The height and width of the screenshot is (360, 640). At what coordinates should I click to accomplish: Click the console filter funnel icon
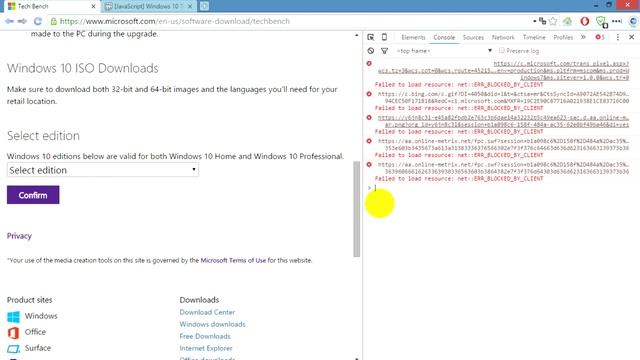click(x=384, y=51)
